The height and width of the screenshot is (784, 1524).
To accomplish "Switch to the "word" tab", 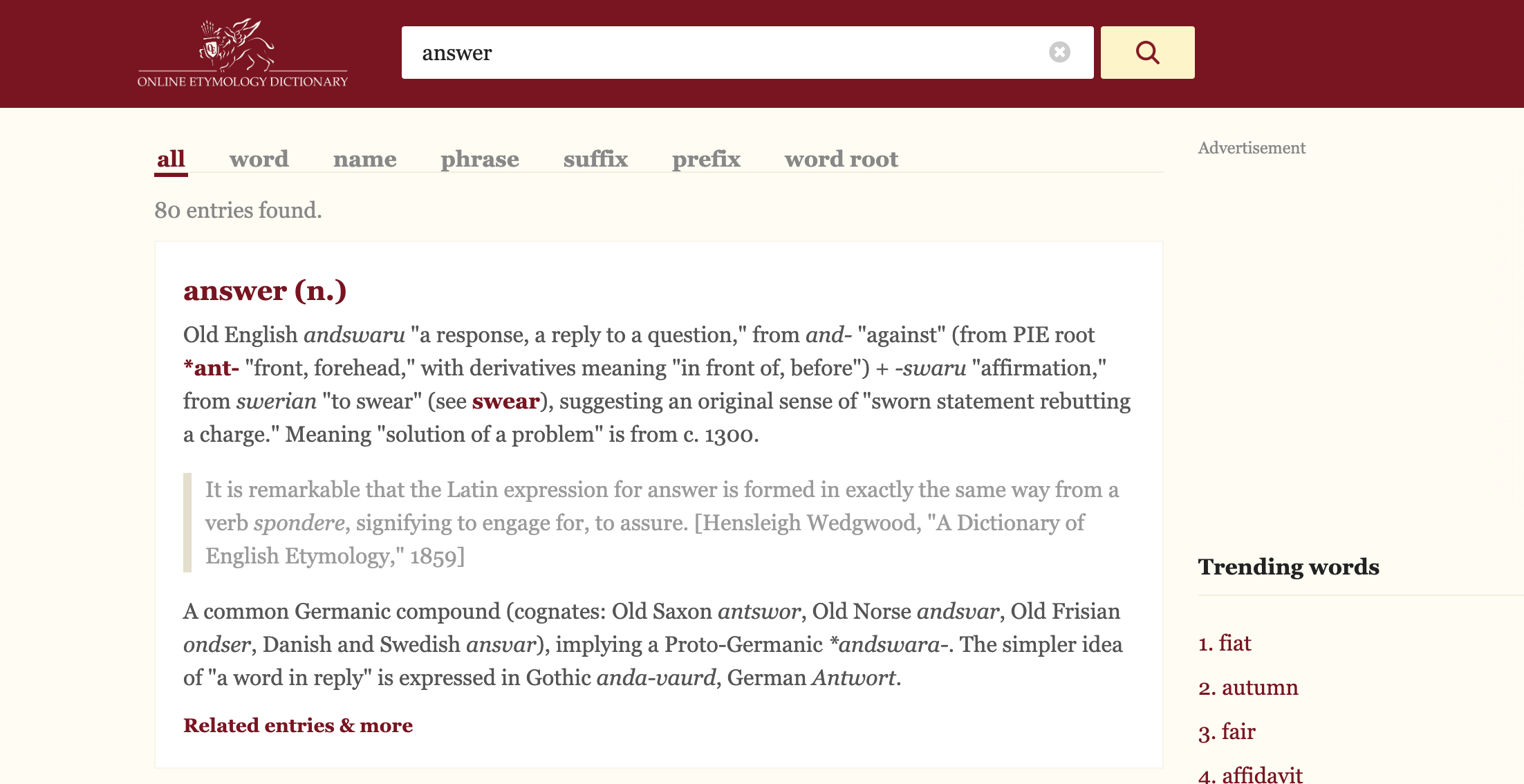I will pos(259,159).
